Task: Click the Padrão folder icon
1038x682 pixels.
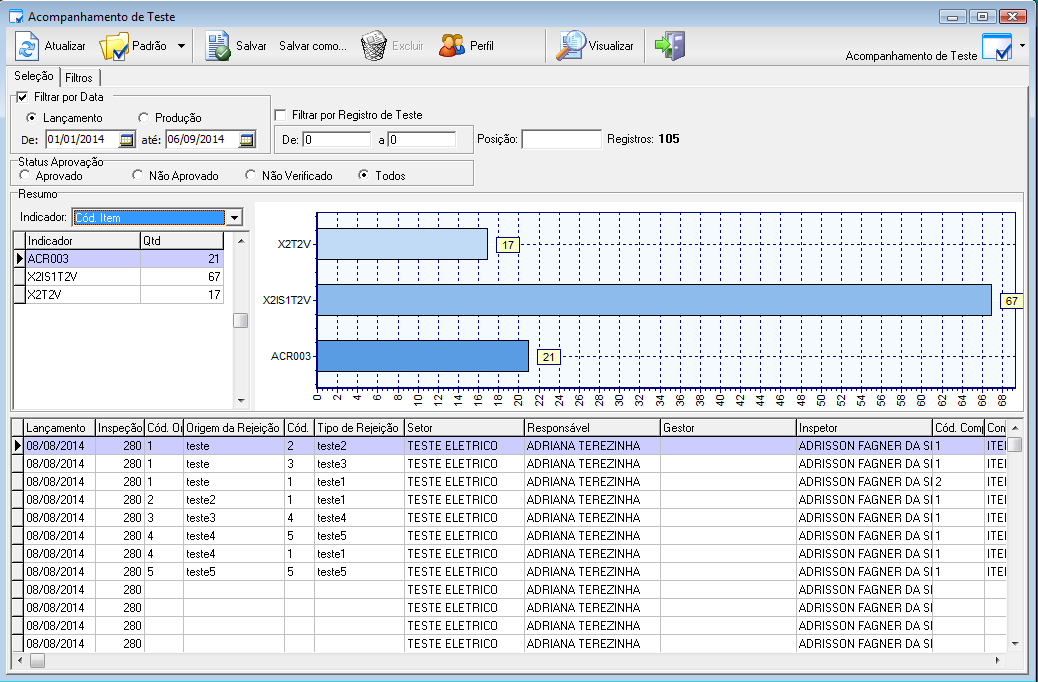Action: pos(114,46)
